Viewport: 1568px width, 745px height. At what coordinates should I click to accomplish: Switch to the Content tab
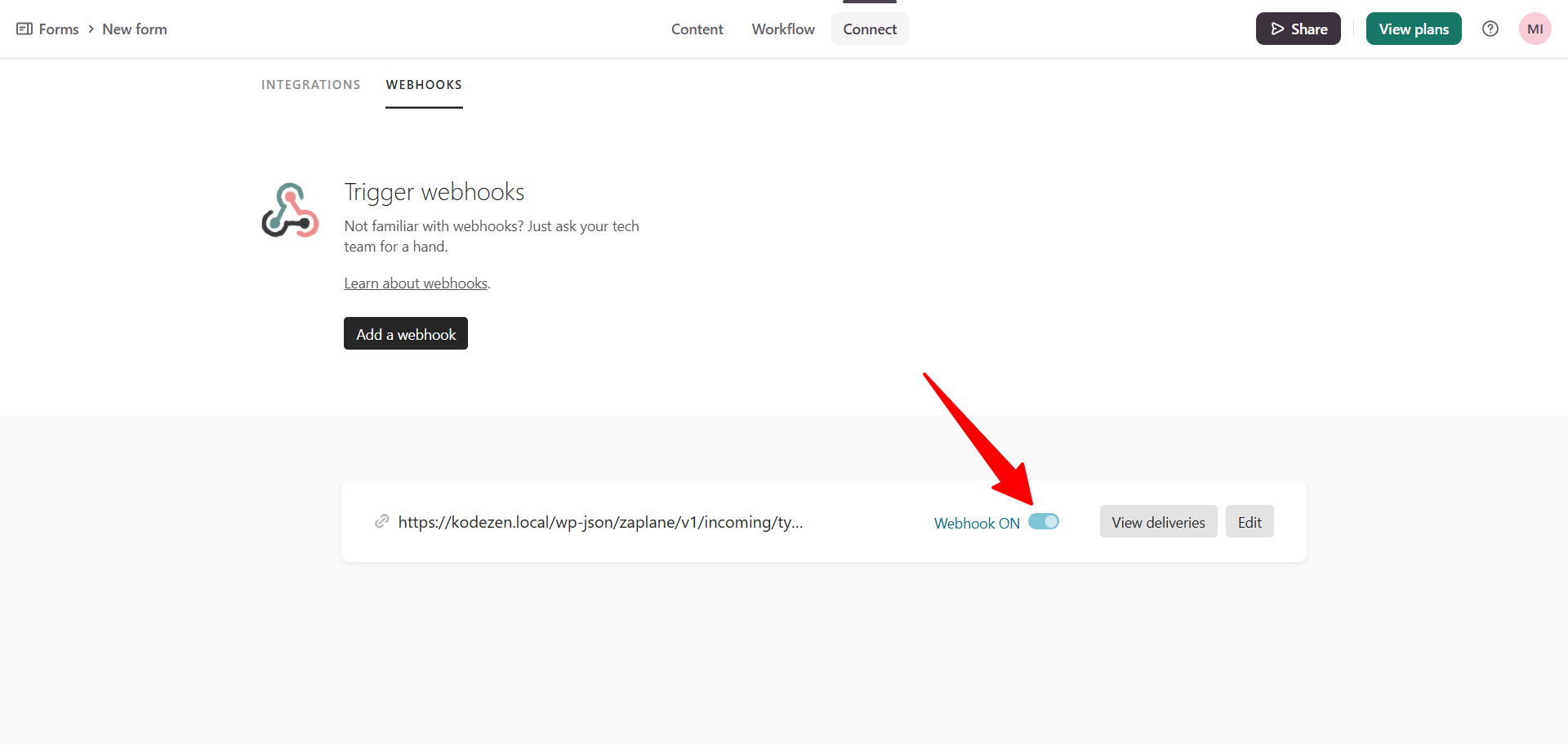[697, 29]
